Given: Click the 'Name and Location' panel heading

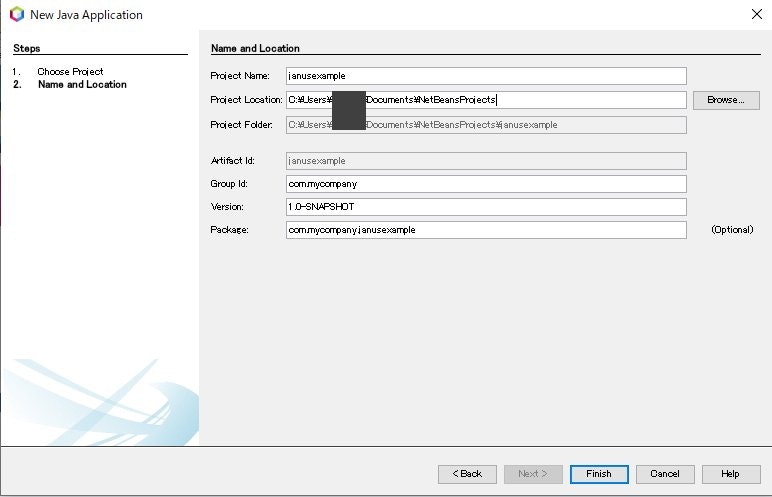Looking at the screenshot, I should click(255, 48).
